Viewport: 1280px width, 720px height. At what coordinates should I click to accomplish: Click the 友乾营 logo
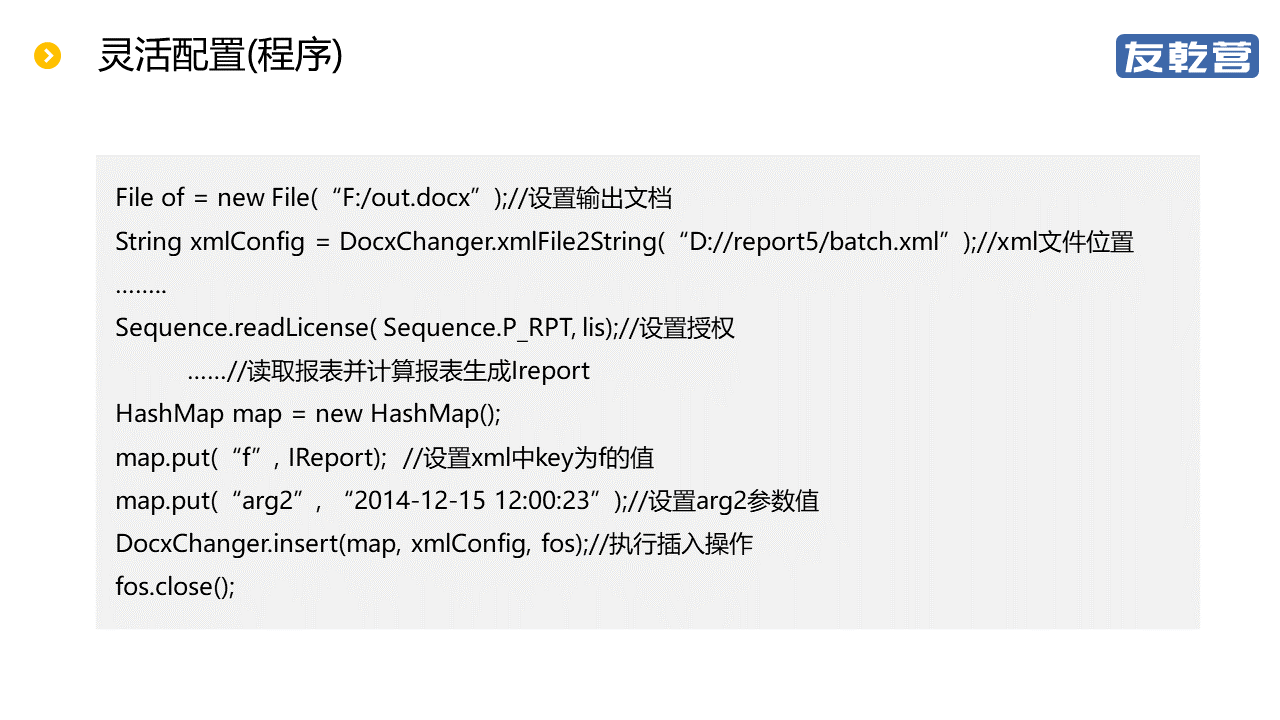pyautogui.click(x=1186, y=56)
